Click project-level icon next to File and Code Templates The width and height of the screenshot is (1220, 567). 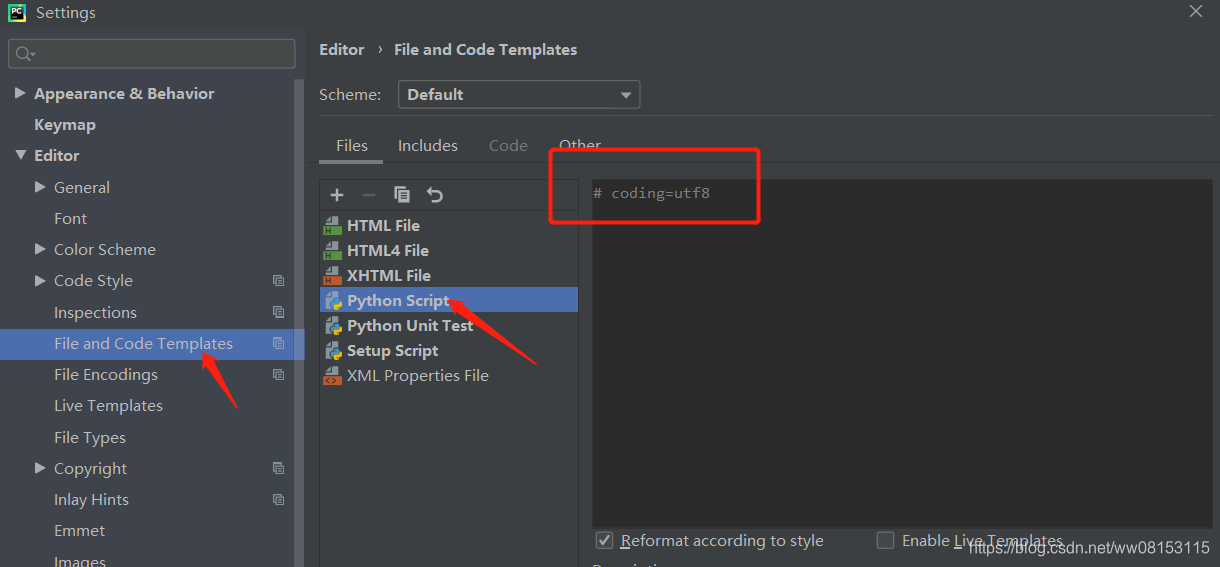pos(279,343)
